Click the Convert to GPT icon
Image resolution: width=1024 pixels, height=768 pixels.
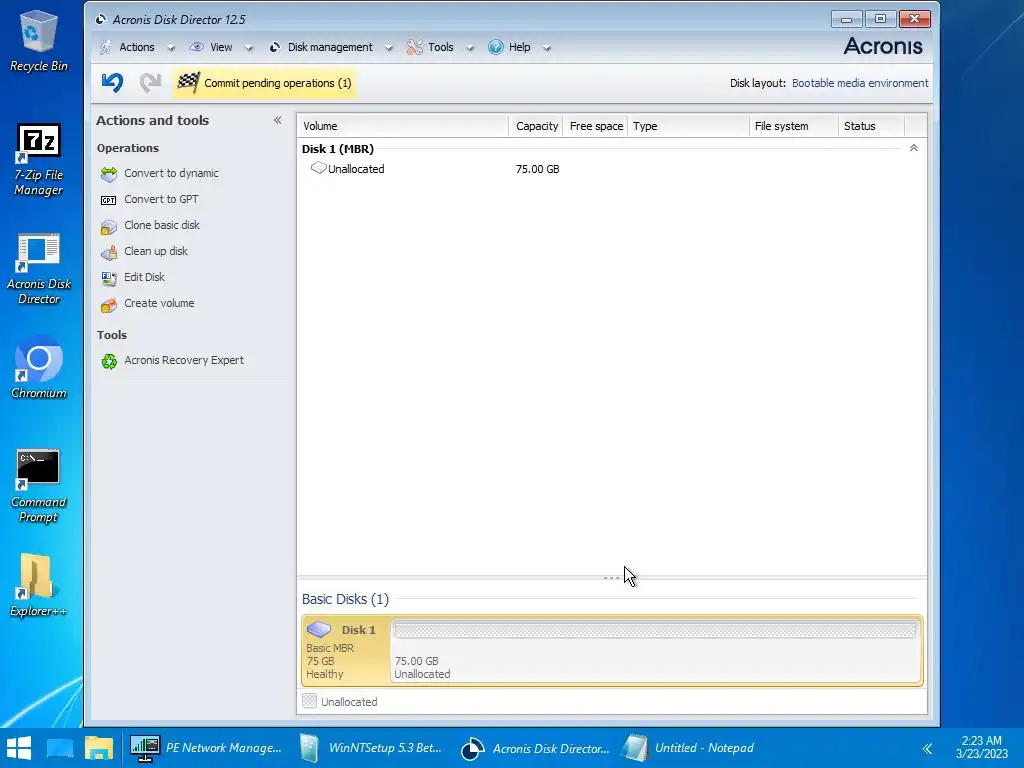[108, 200]
